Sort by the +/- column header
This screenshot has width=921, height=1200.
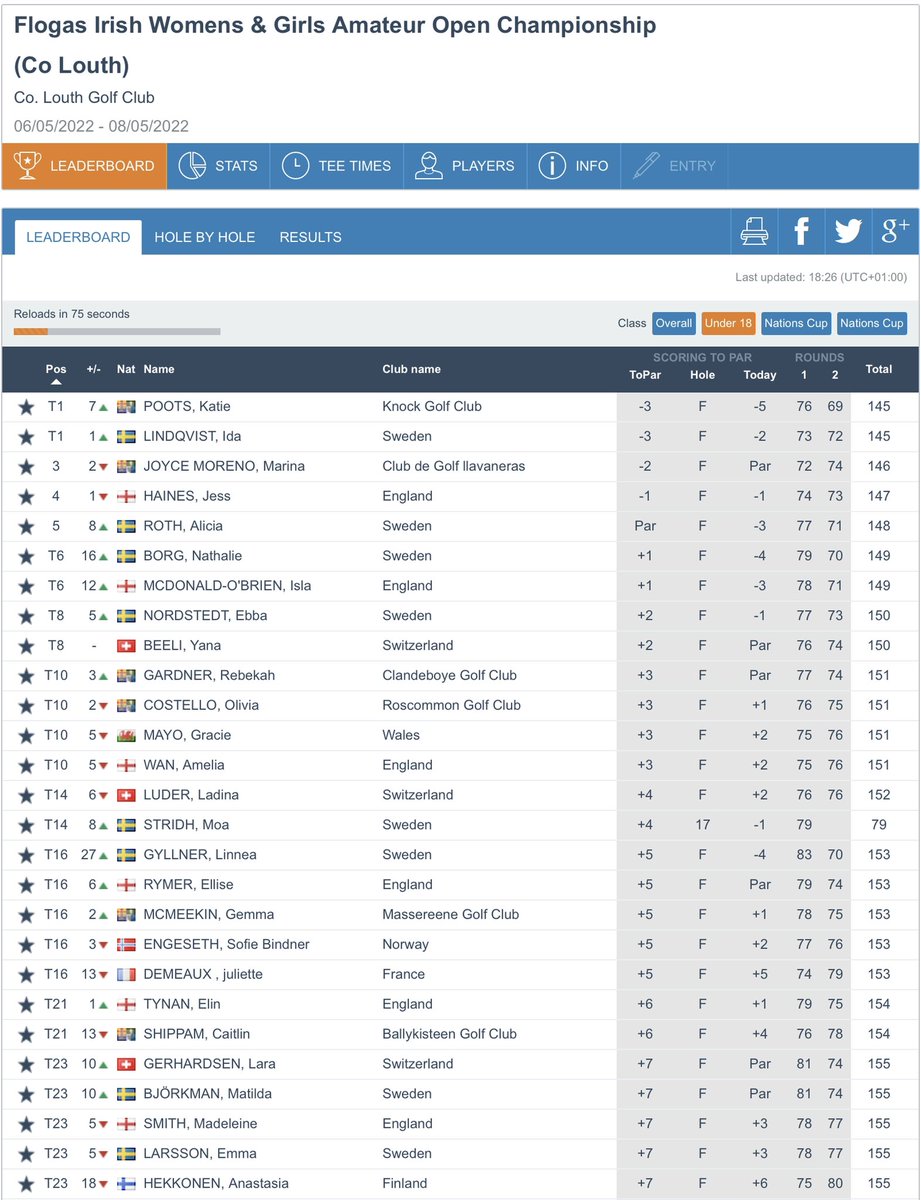pos(94,370)
